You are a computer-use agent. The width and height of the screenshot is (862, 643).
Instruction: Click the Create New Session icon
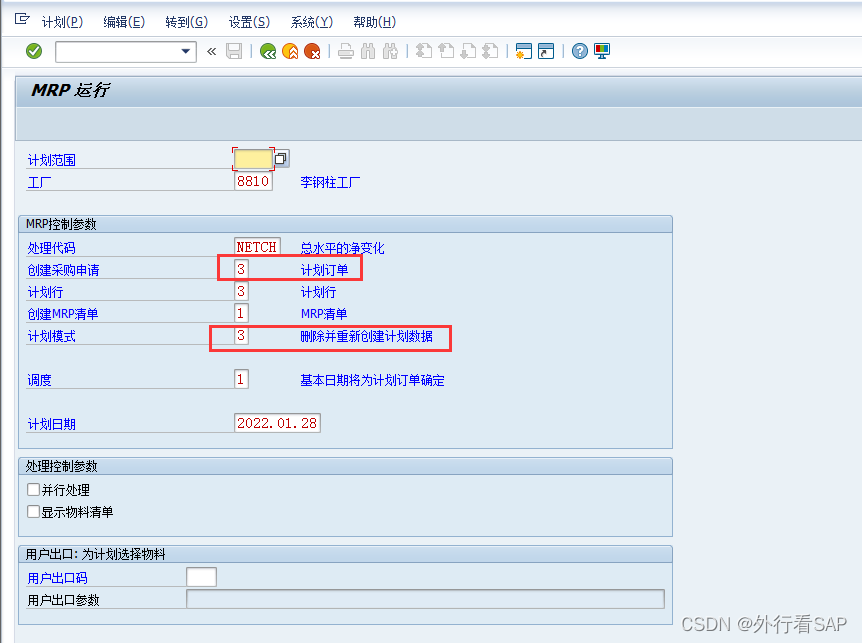523,51
